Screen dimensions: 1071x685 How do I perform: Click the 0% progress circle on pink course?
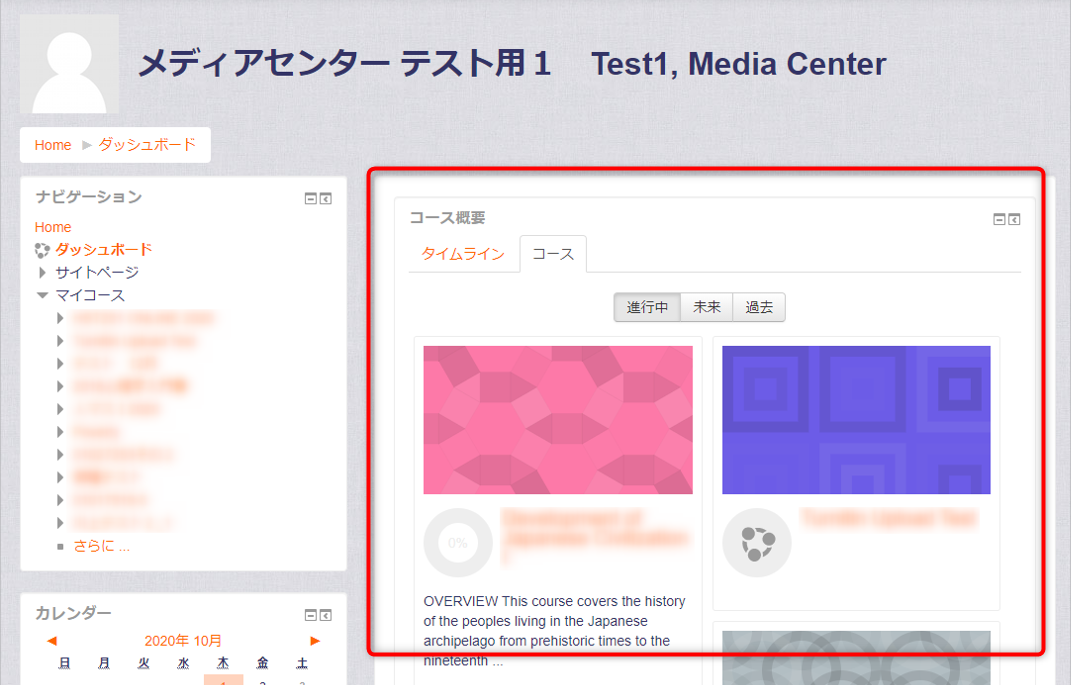tap(458, 543)
